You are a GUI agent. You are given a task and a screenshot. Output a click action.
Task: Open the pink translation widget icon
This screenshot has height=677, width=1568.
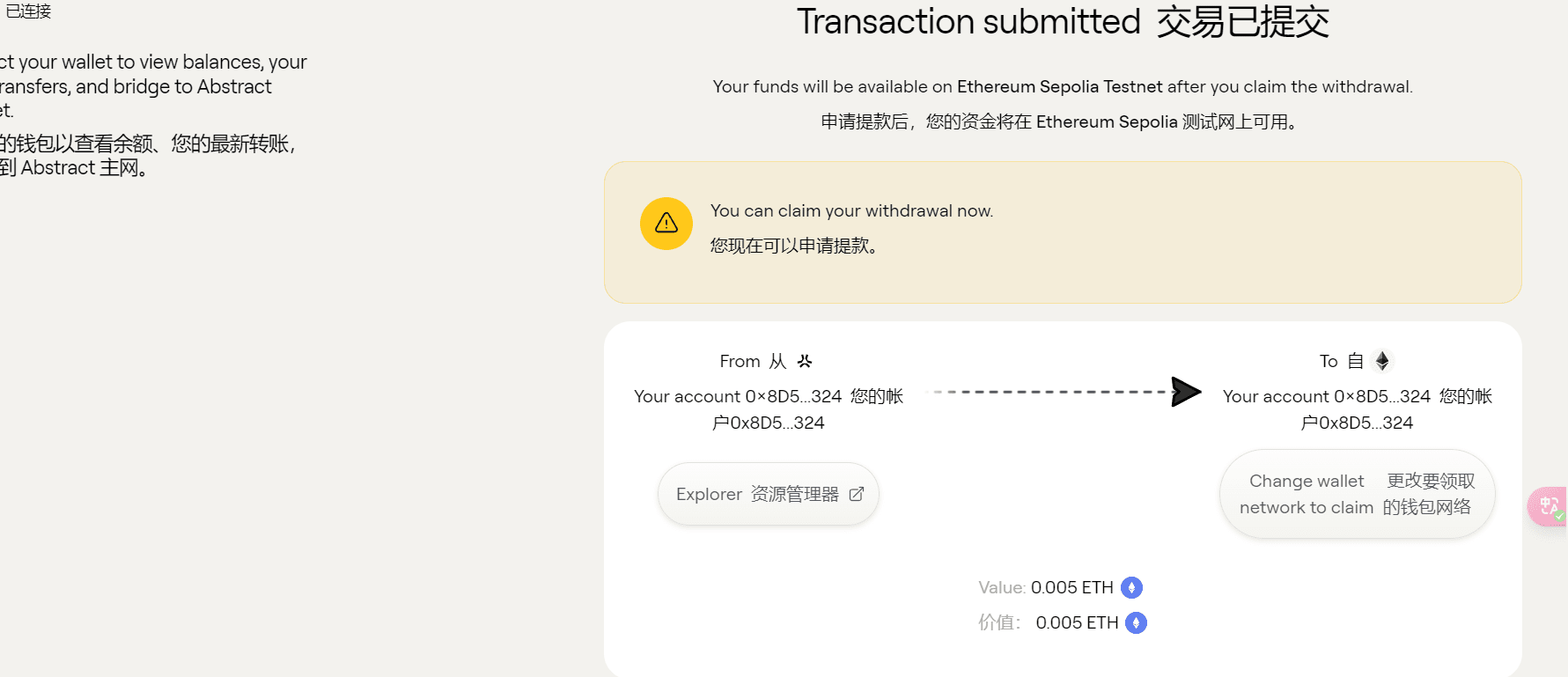tap(1549, 506)
